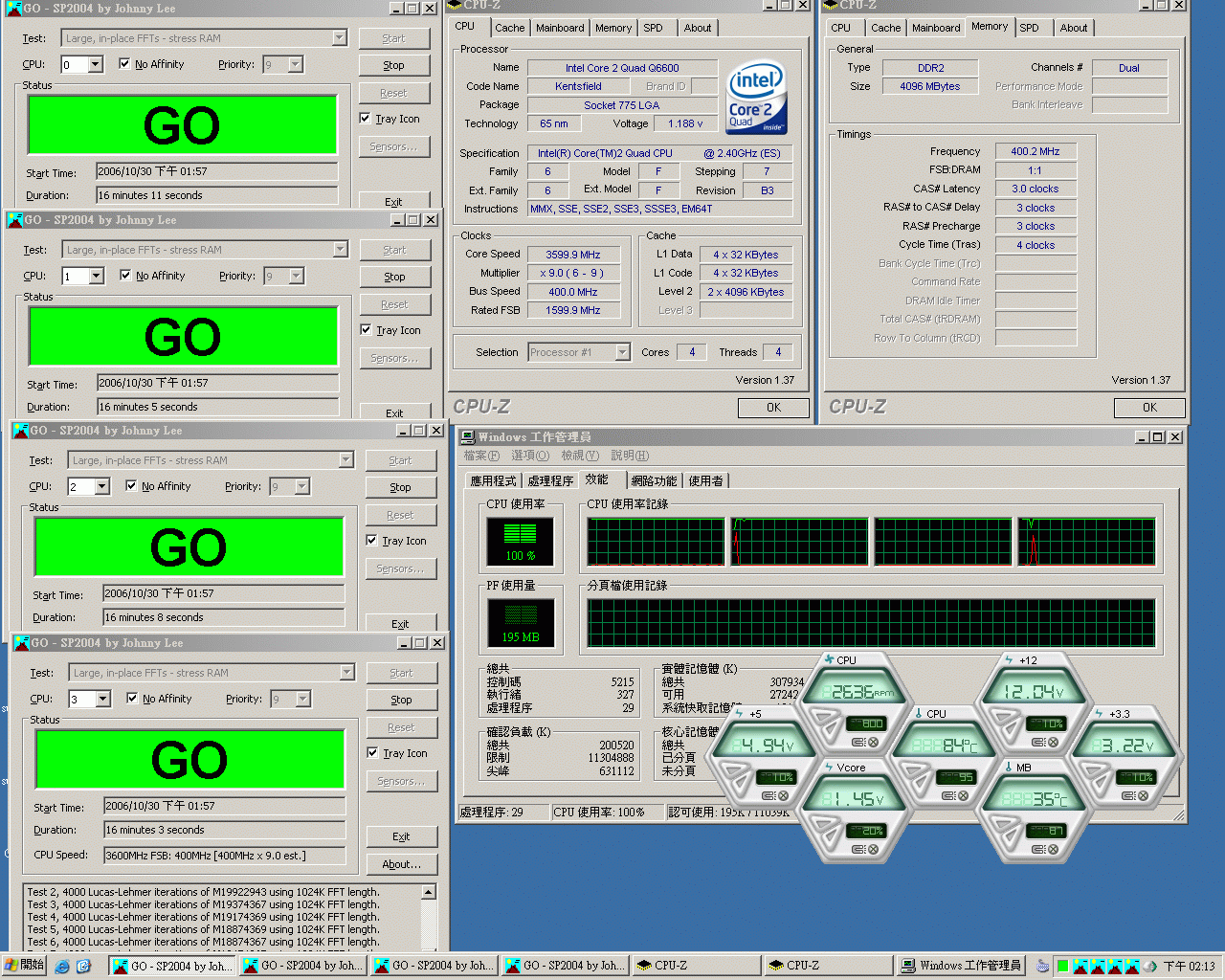Open config for Vcore voltage gadget
Viewport: 1225px width, 980px height.
coord(859,849)
